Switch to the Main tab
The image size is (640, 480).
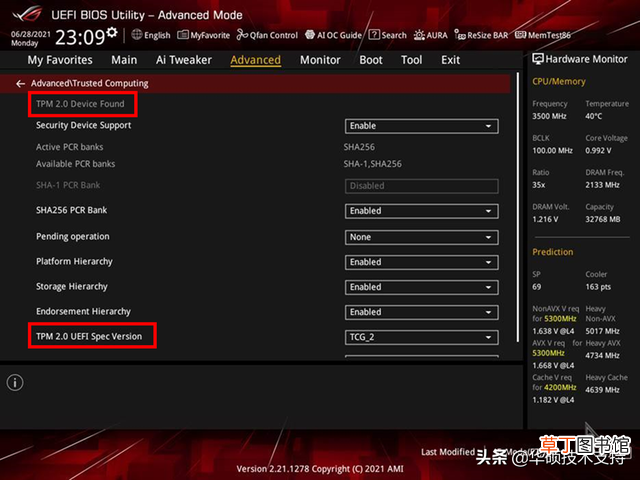point(124,60)
